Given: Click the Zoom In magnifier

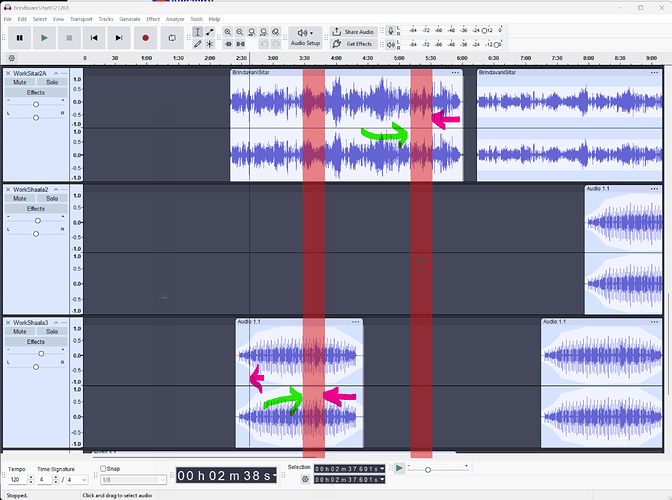Looking at the screenshot, I should point(228,32).
